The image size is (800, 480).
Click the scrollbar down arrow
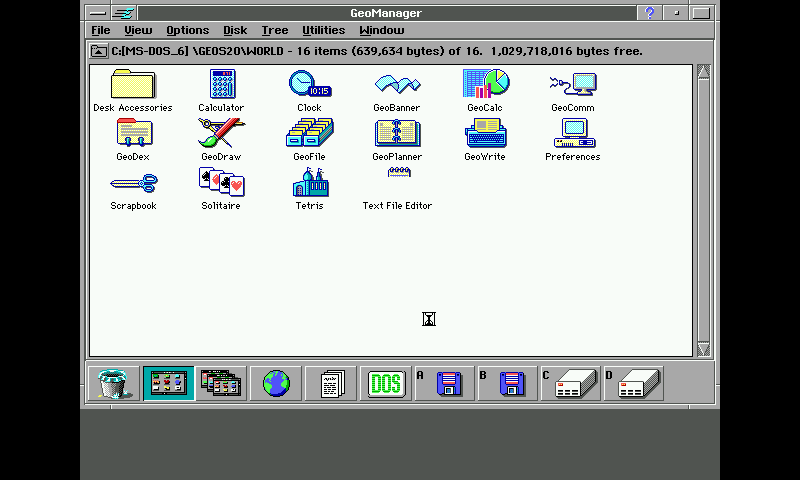click(x=703, y=349)
